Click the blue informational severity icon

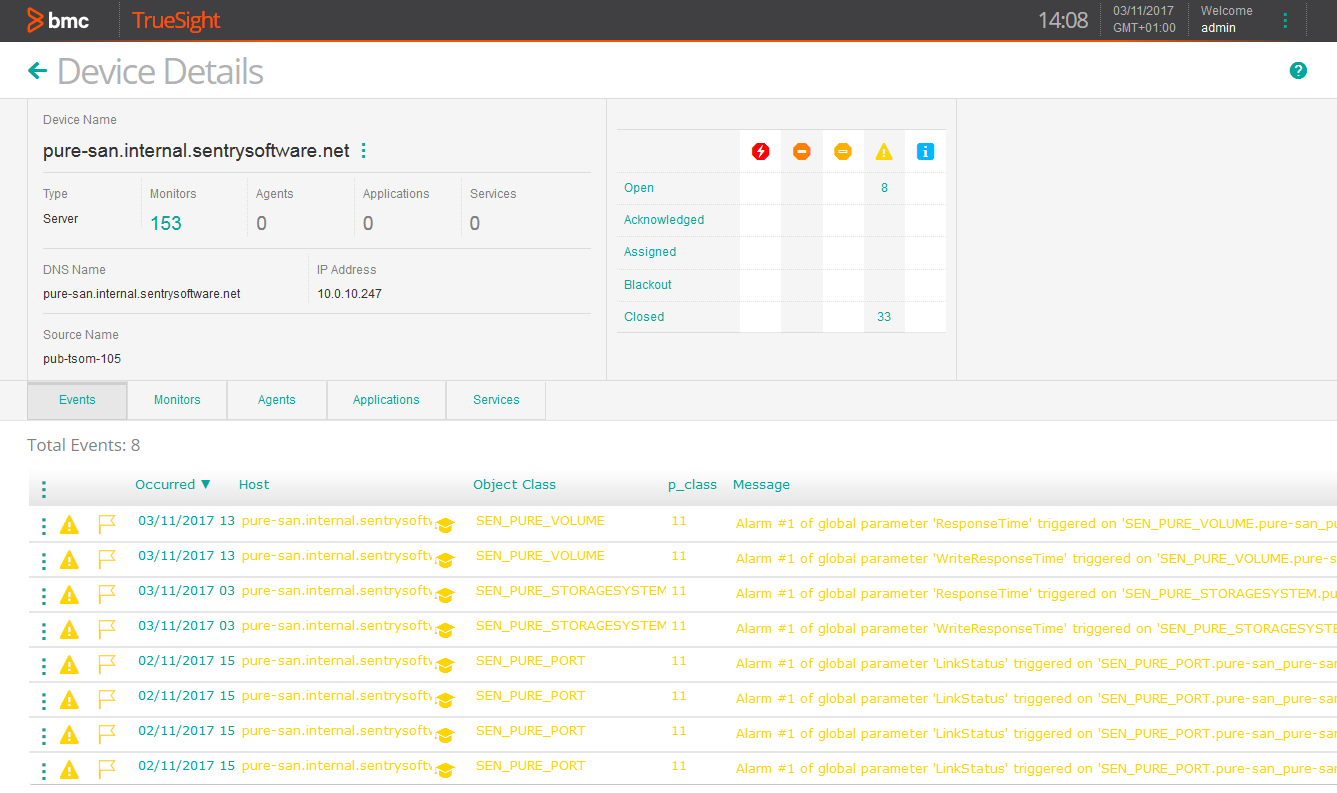tap(924, 151)
